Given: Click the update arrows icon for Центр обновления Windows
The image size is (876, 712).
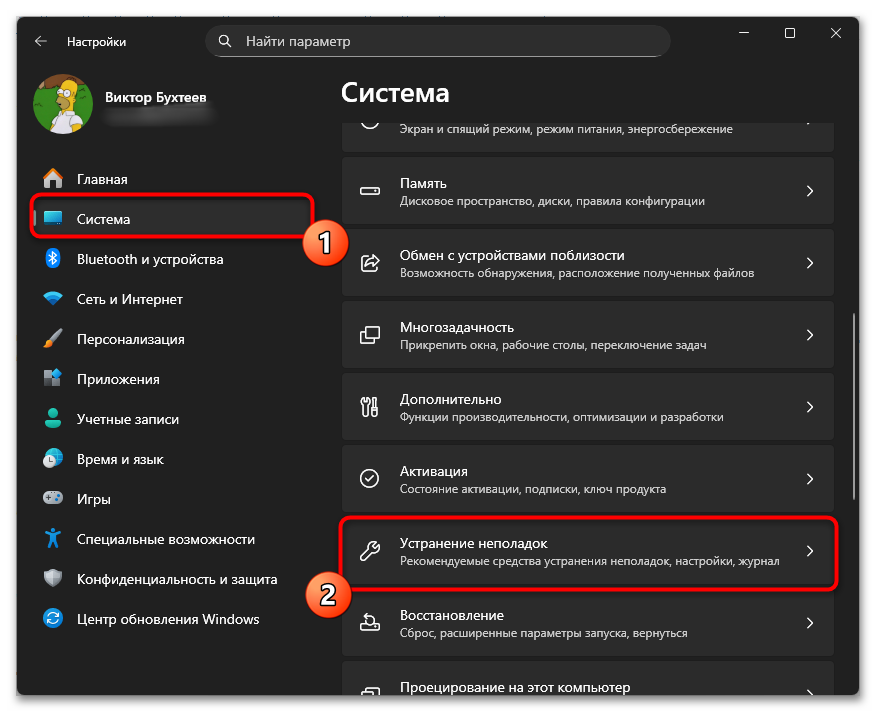Looking at the screenshot, I should (x=53, y=618).
